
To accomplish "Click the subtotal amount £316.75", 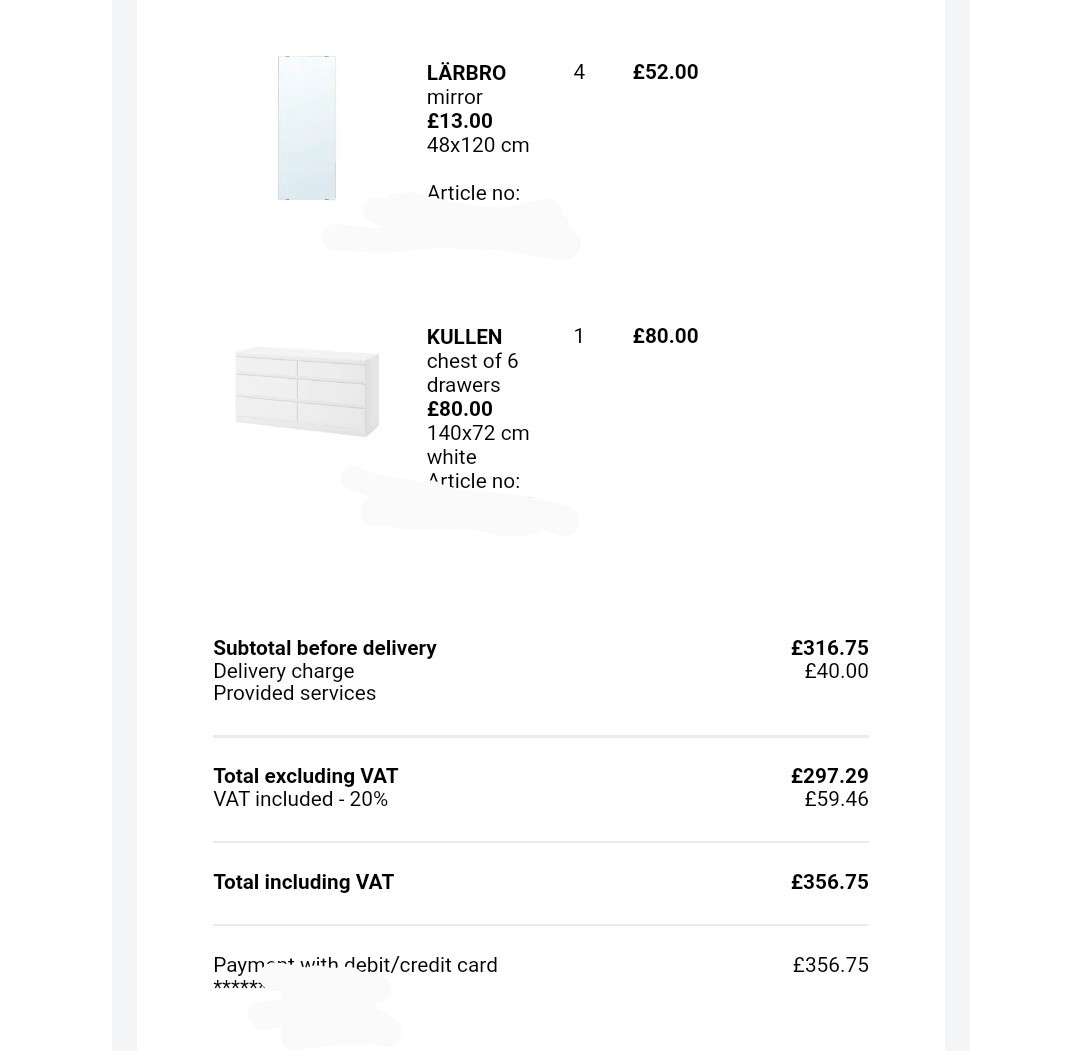I will coord(829,647).
